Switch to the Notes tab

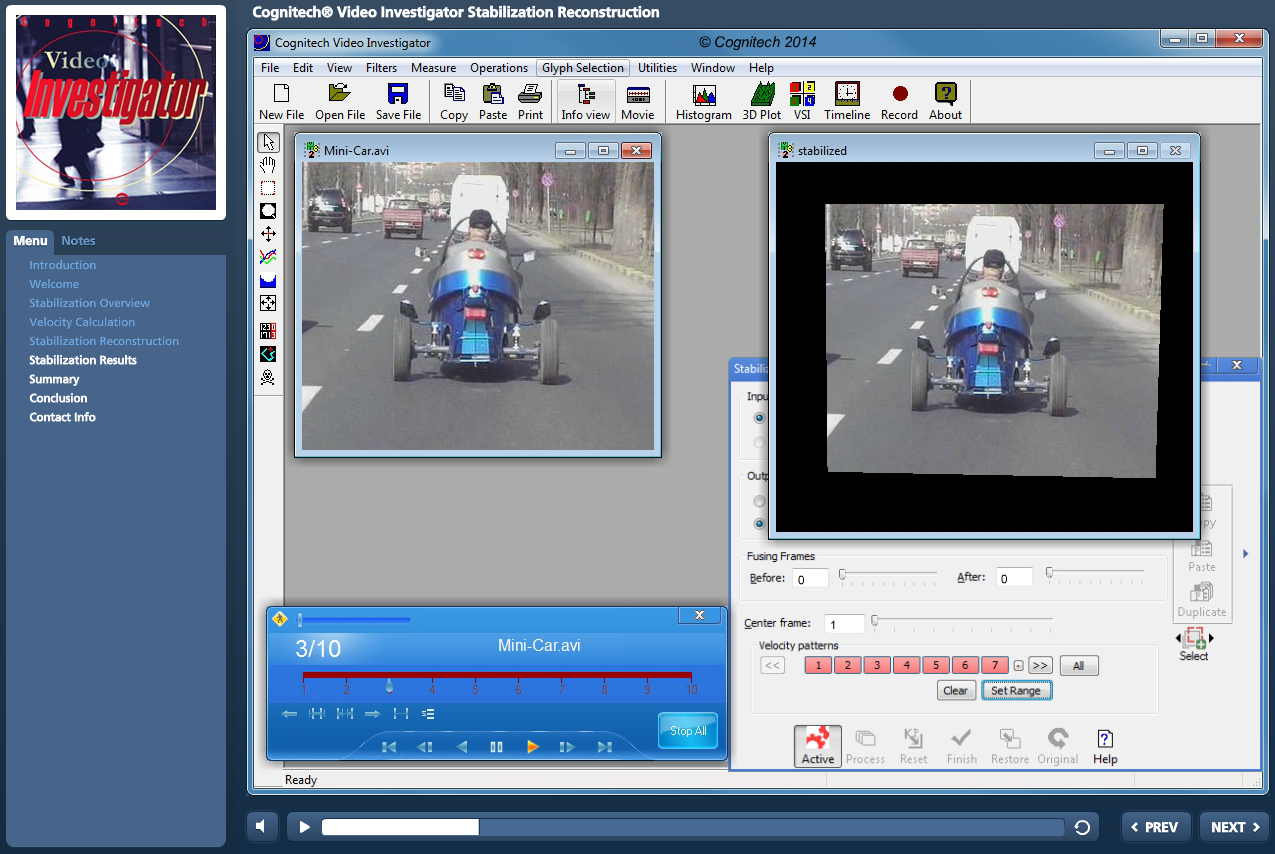point(77,240)
